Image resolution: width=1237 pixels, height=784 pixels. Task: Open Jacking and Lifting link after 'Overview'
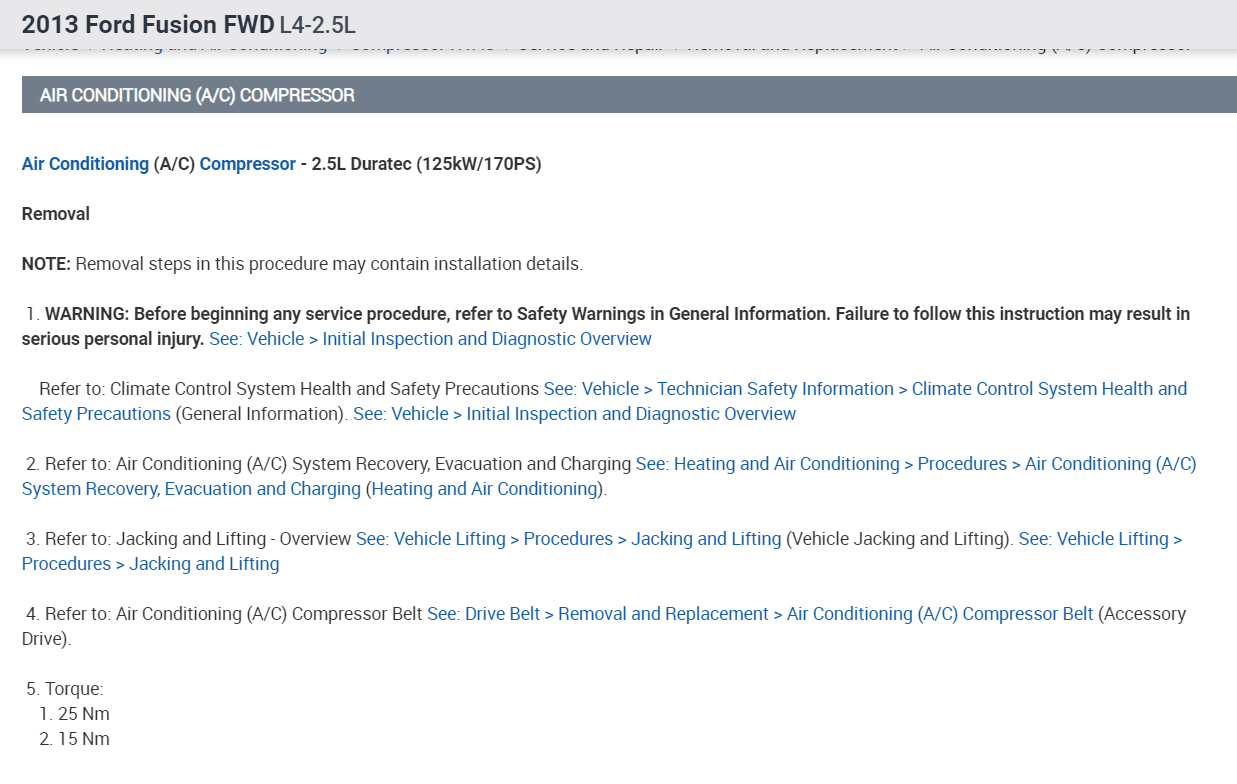pos(568,539)
